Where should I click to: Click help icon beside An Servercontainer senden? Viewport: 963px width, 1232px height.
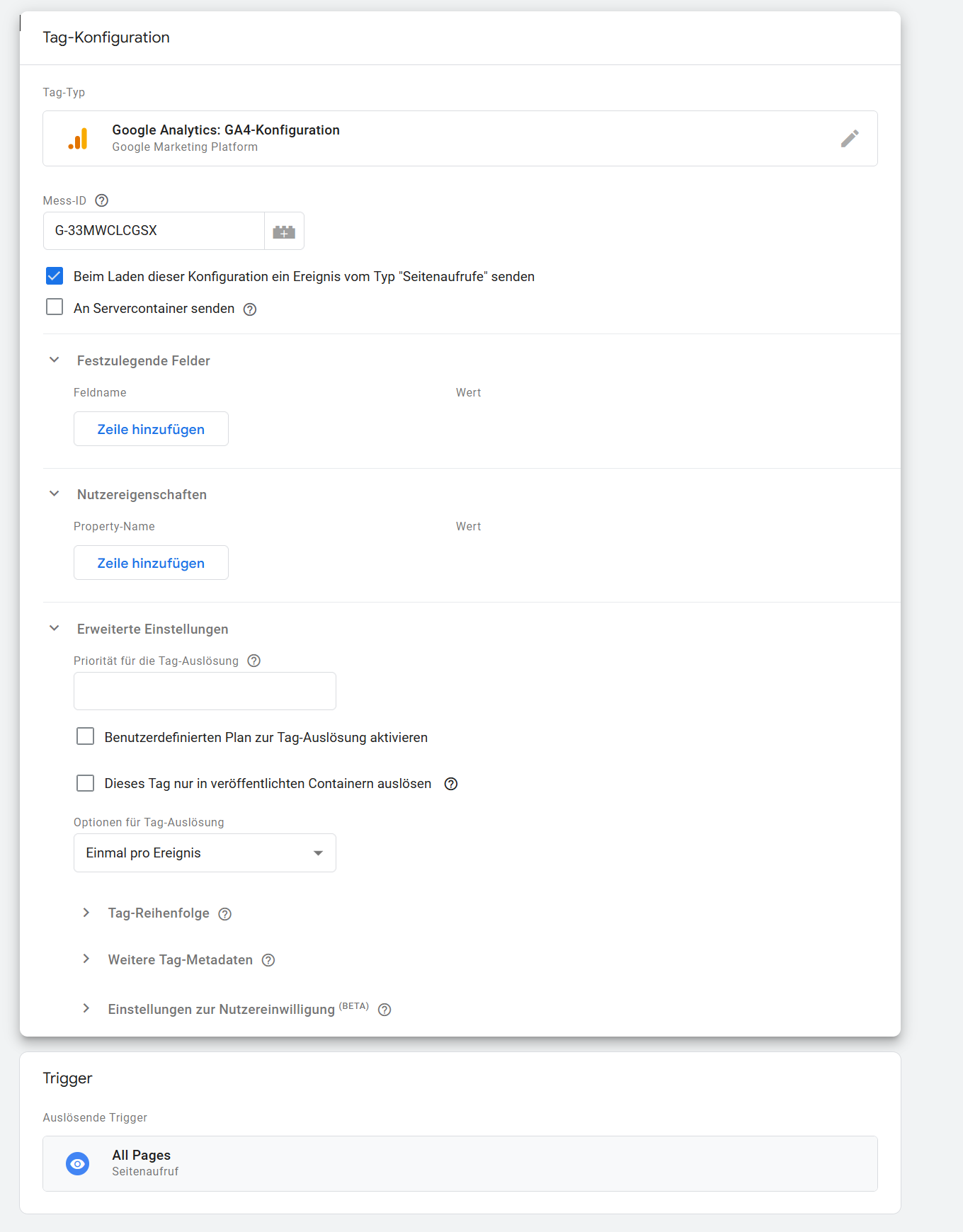tap(250, 309)
